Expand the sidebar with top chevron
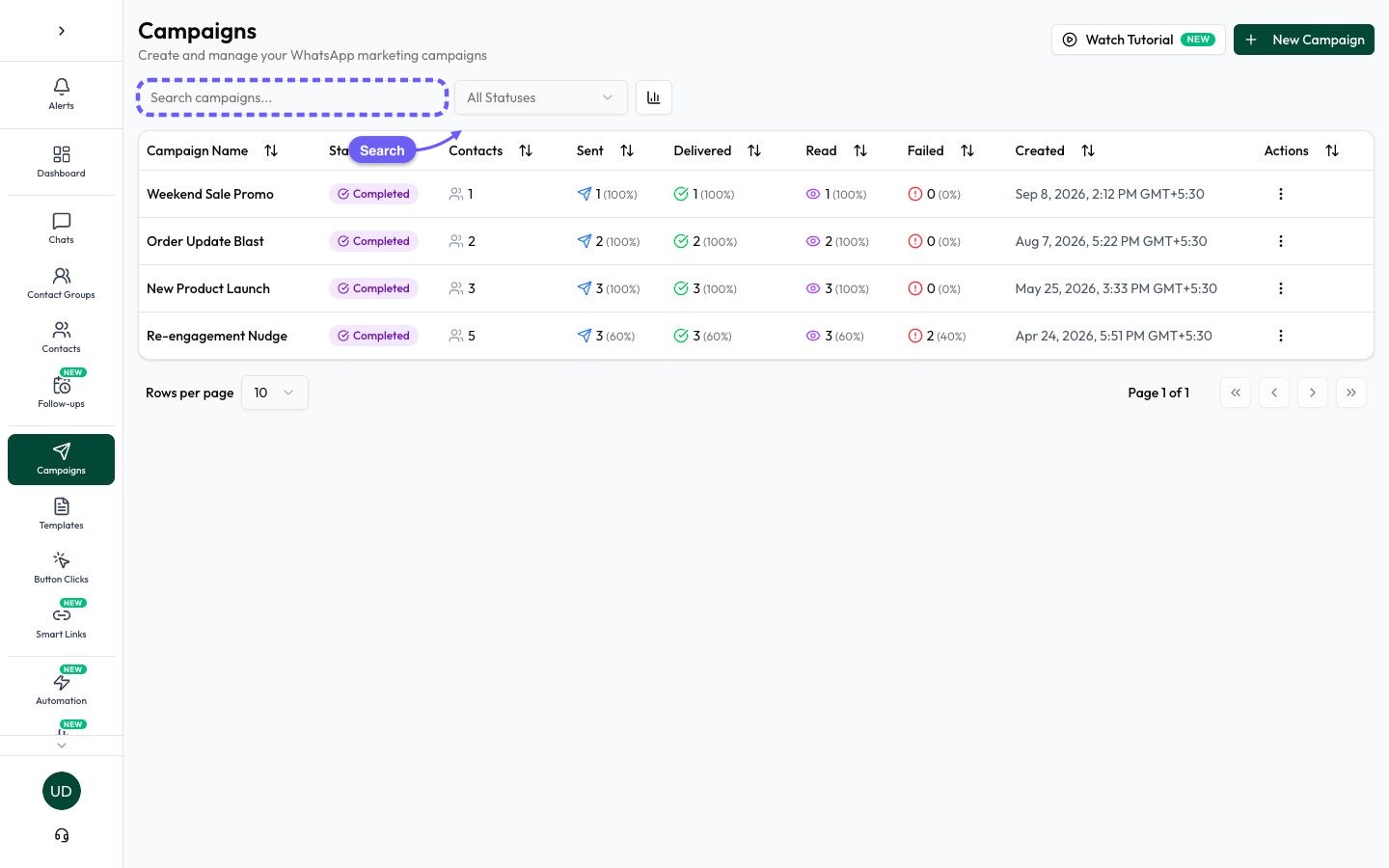The width and height of the screenshot is (1389, 868). [x=62, y=31]
